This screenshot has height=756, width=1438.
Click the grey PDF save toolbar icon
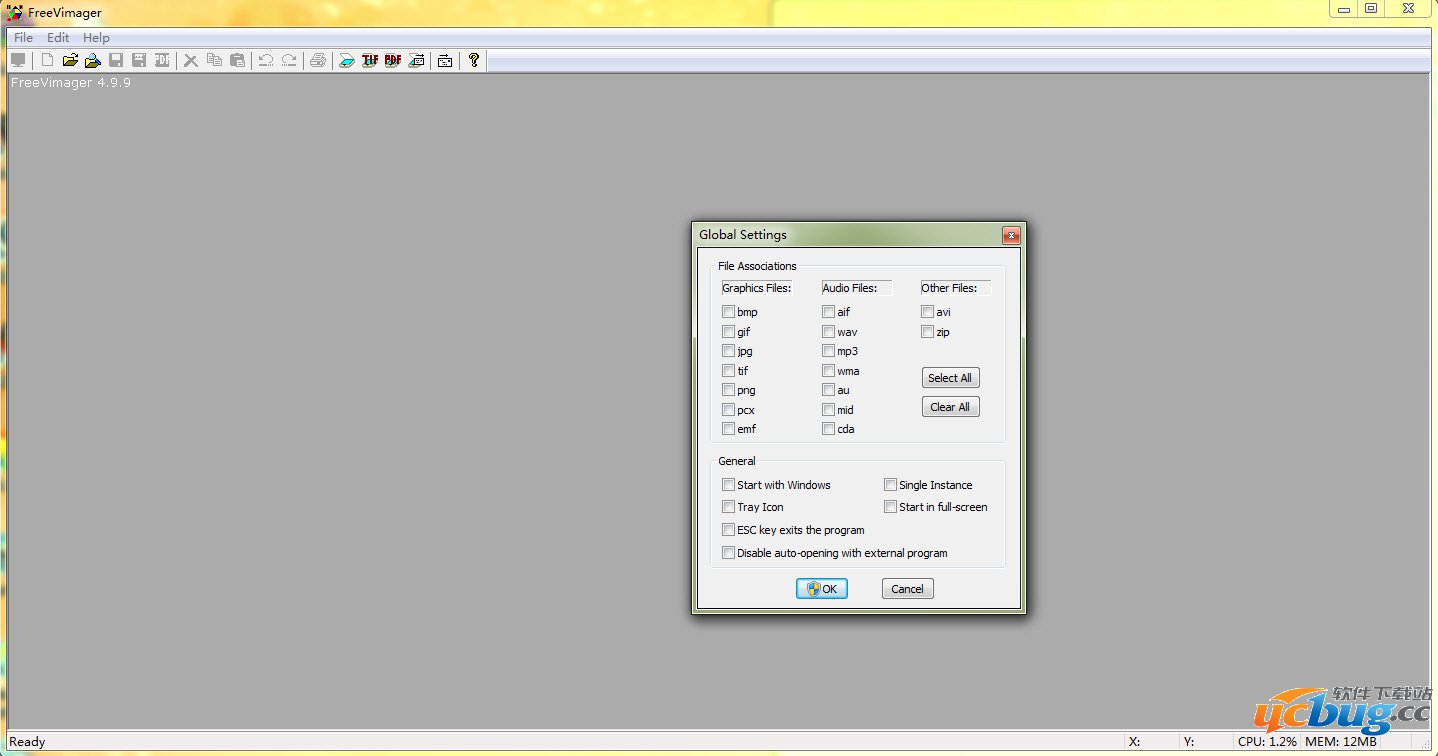[x=162, y=60]
